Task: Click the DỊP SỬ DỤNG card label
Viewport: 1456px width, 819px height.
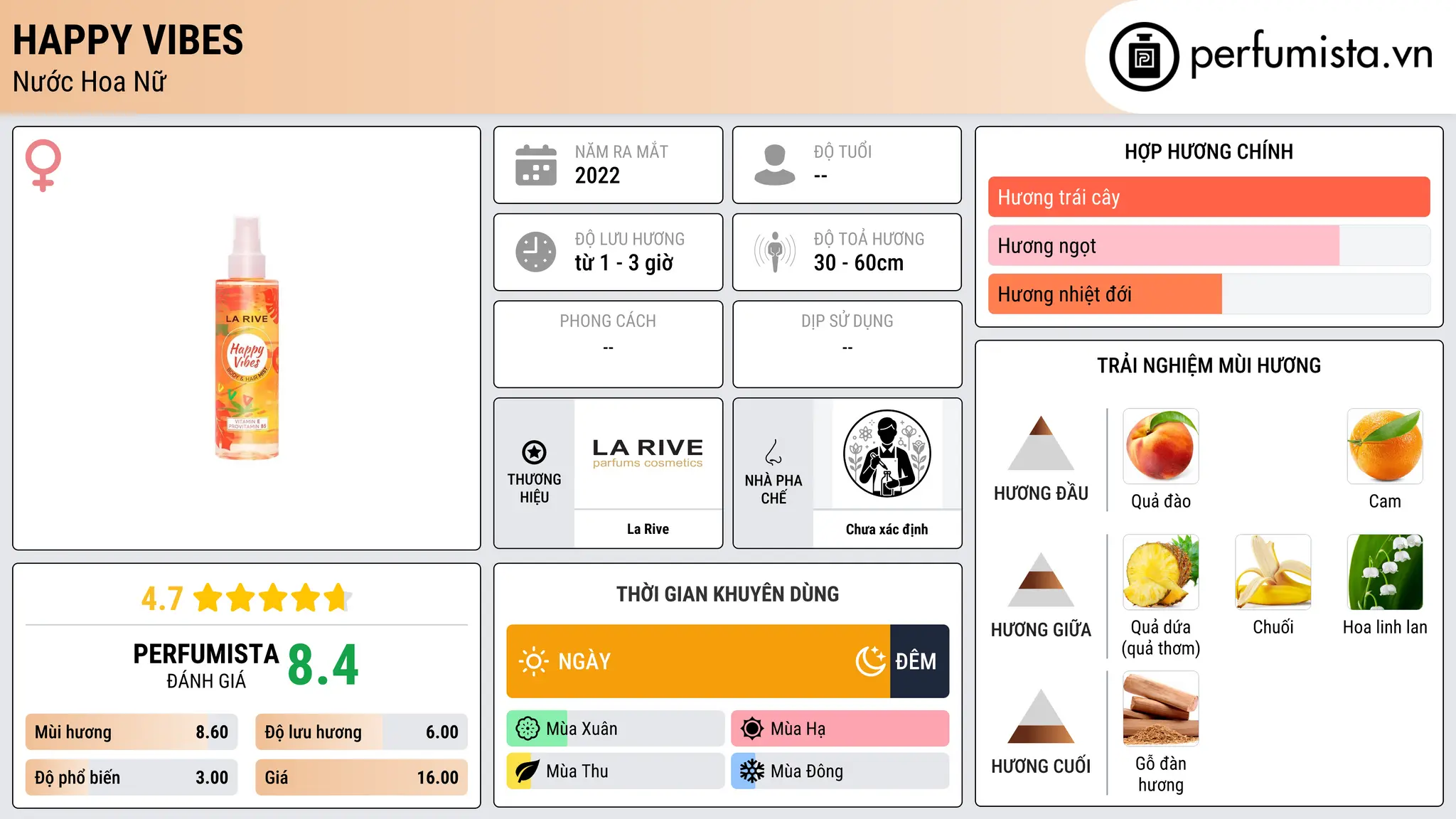Action: (x=847, y=321)
